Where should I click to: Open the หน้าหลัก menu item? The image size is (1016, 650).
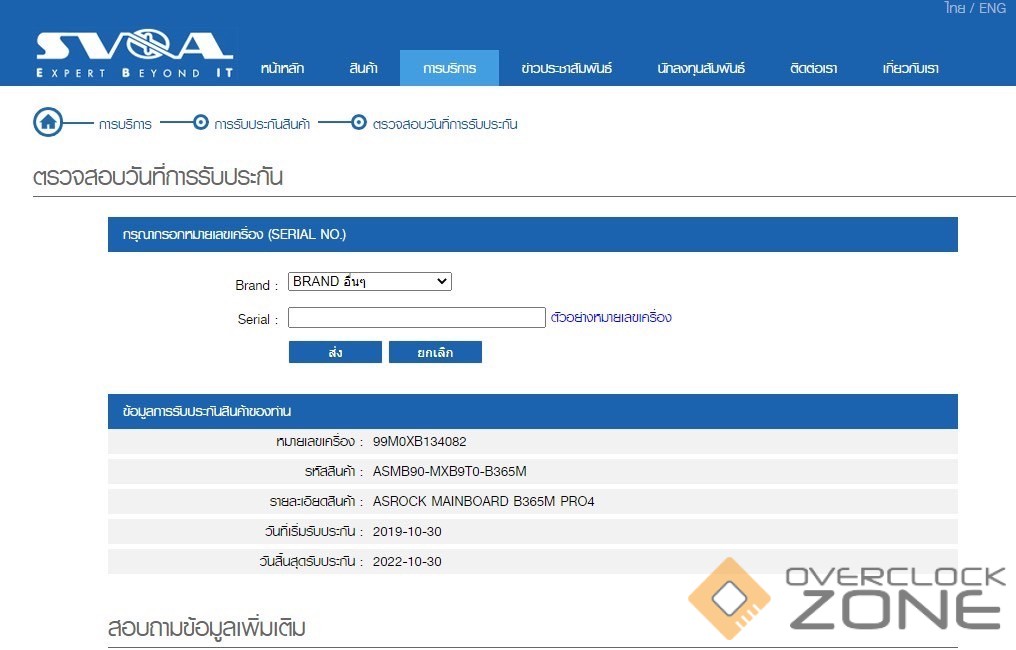[282, 69]
